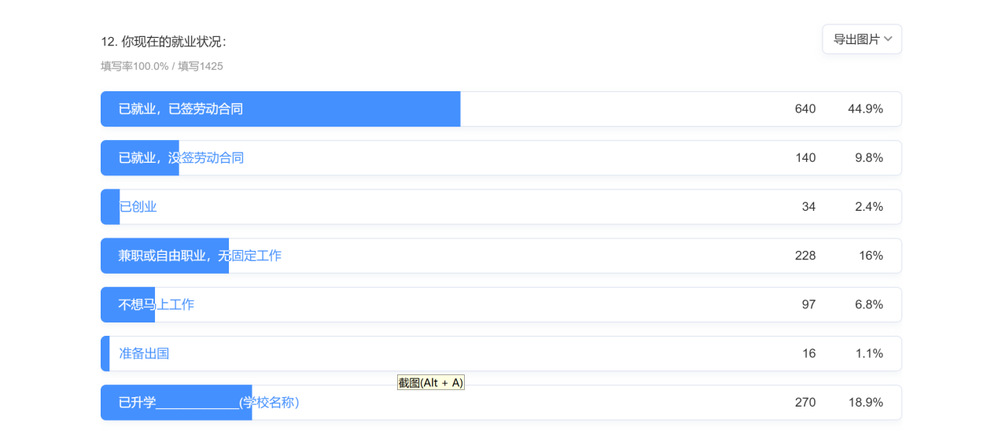Image resolution: width=998 pixels, height=431 pixels.
Task: Click the 228 count value
Action: click(x=805, y=256)
